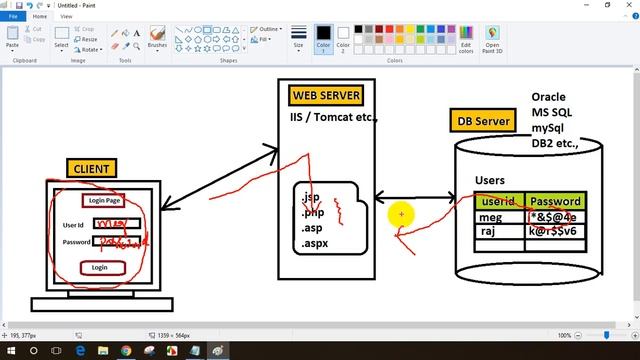Choose the Curve shape
The image size is (640, 360).
coord(188,30)
